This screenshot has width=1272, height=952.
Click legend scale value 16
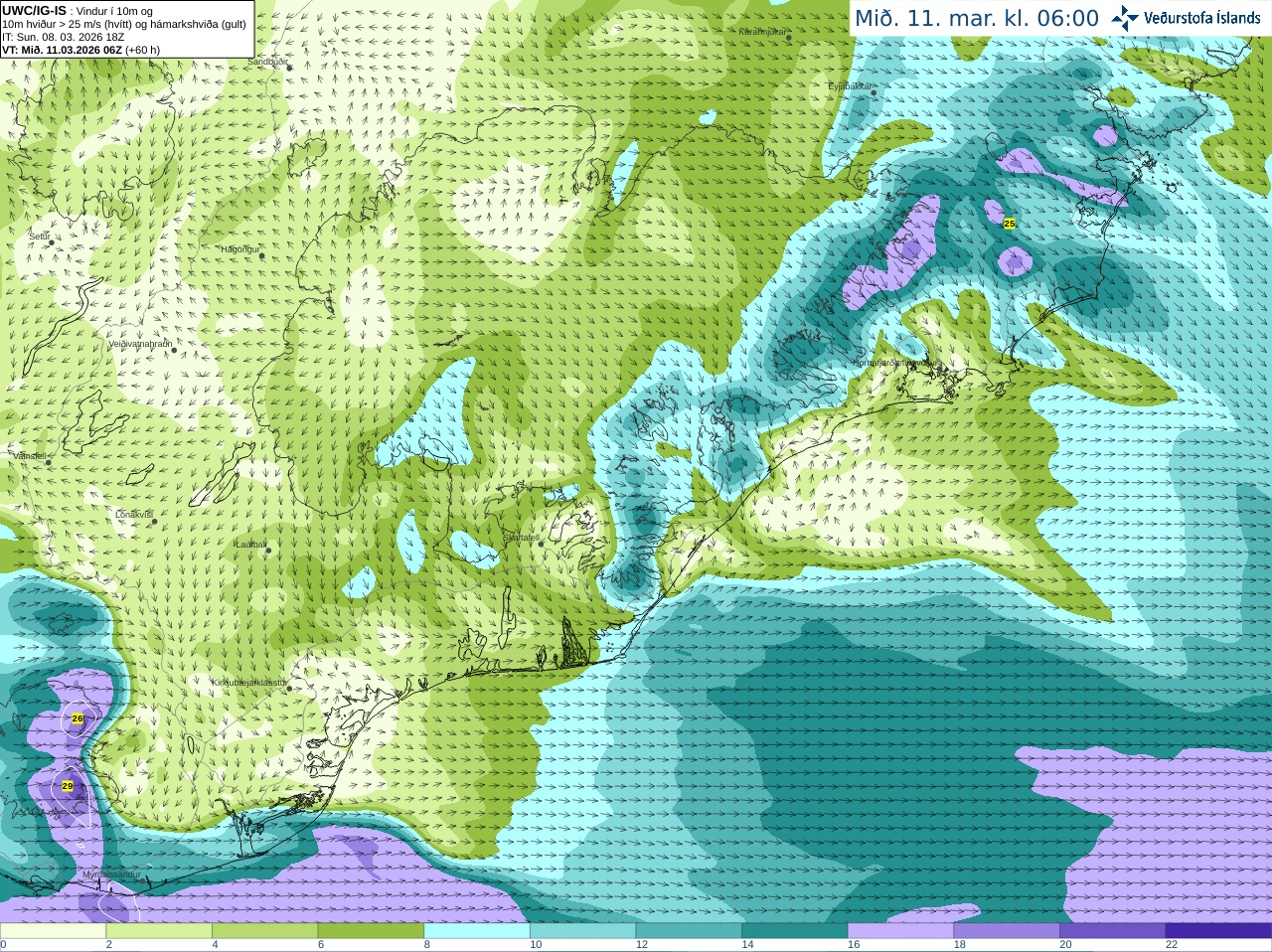(854, 945)
